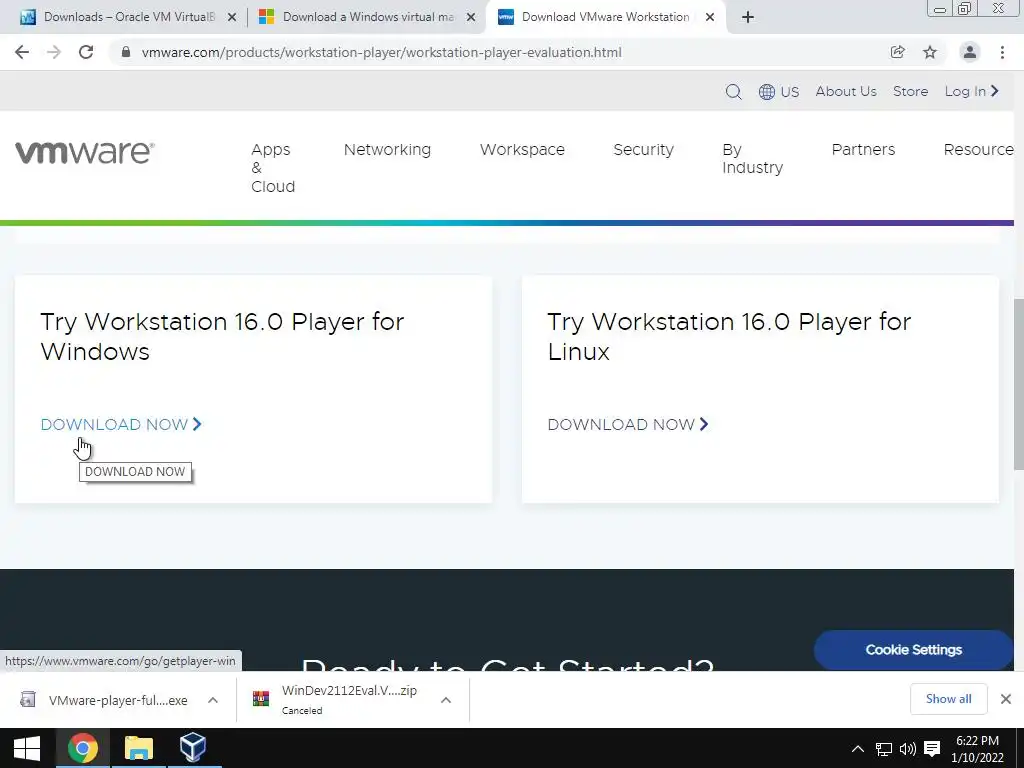The width and height of the screenshot is (1024, 768).
Task: Open the Security menu
Action: tap(643, 150)
